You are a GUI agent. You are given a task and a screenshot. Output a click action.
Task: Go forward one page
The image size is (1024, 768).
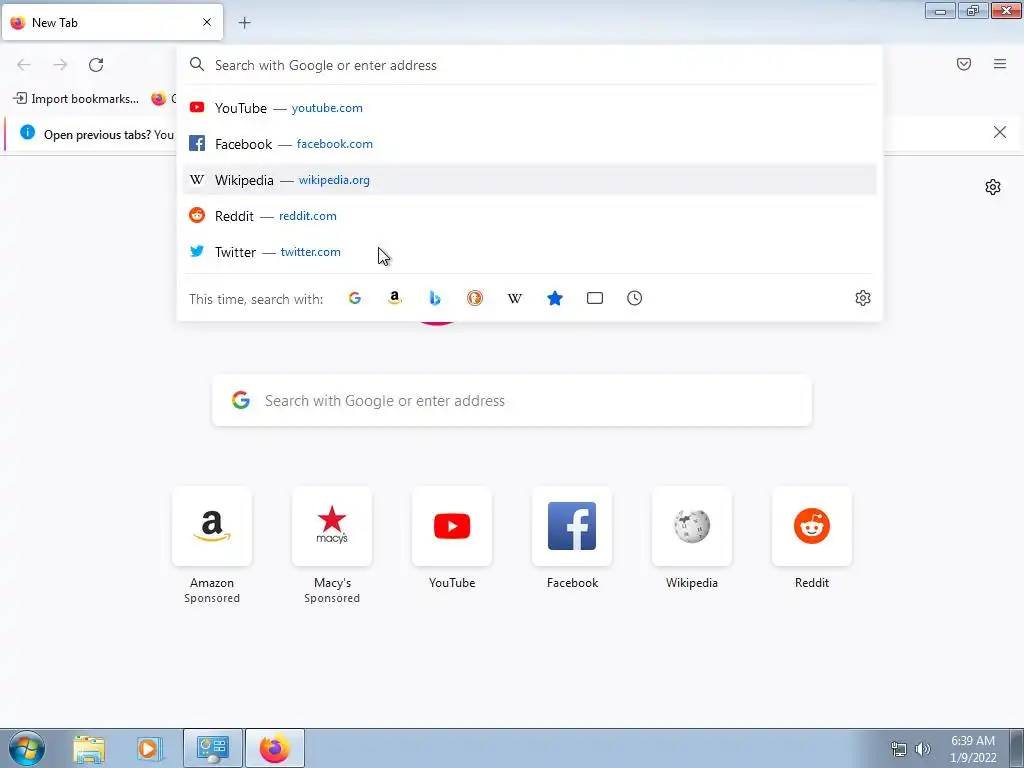(x=60, y=65)
